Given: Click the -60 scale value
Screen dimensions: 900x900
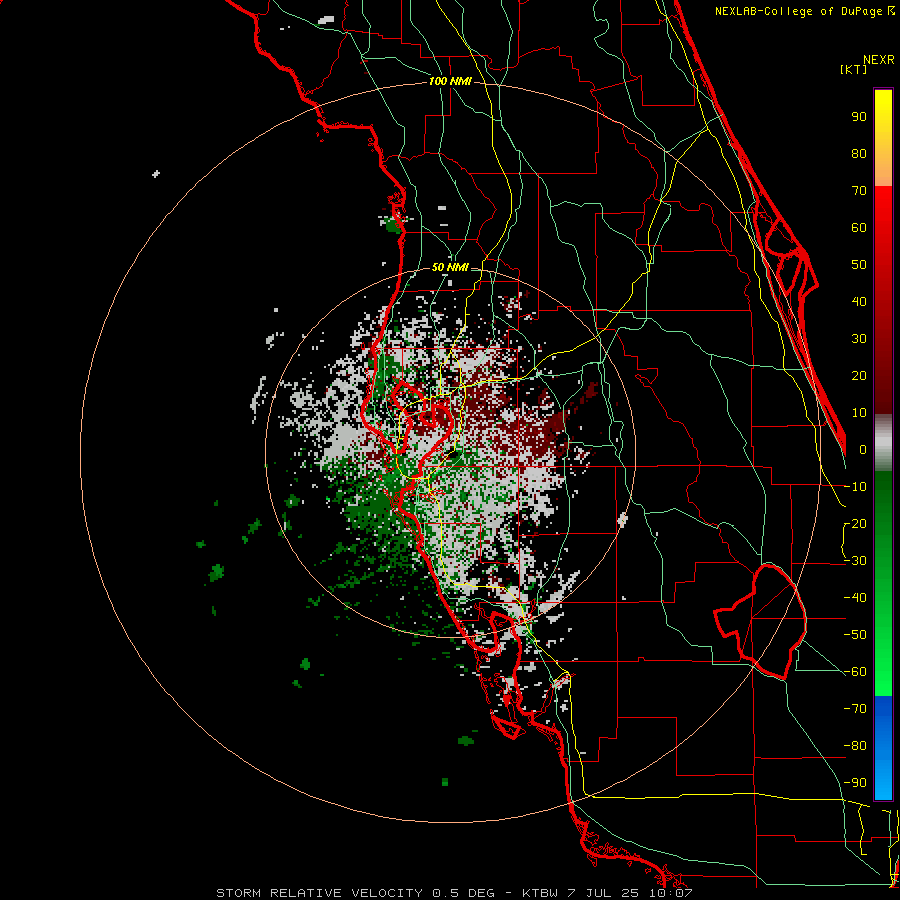Looking at the screenshot, I should 855,672.
